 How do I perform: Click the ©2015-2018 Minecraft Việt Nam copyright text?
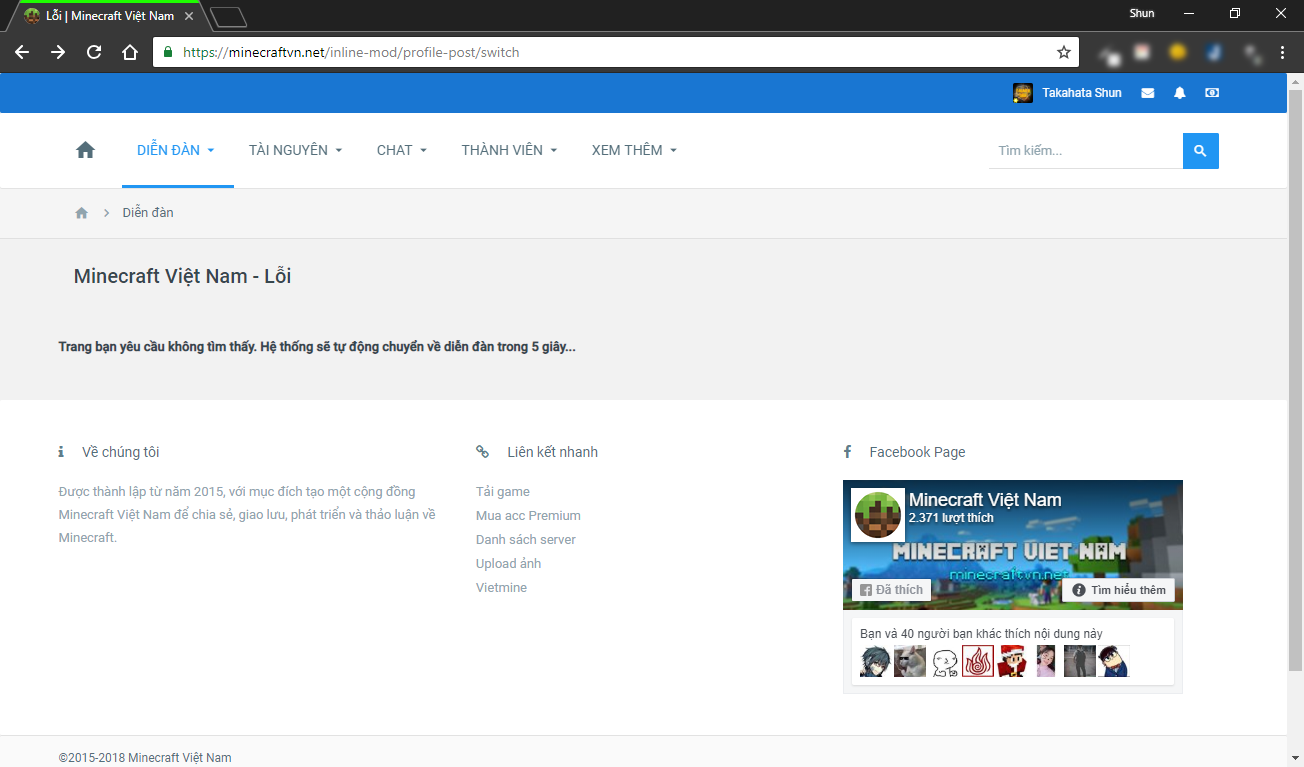[145, 758]
